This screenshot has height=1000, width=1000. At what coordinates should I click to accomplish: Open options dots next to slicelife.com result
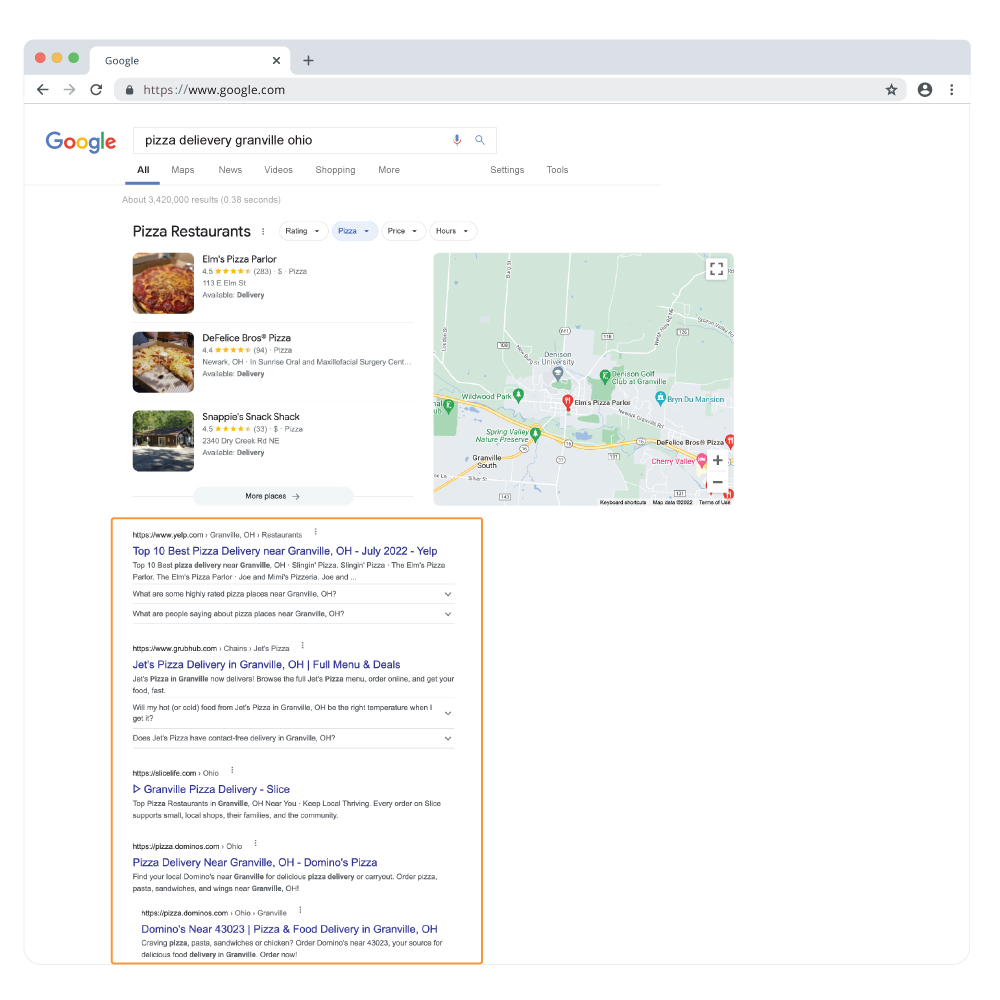coord(232,770)
